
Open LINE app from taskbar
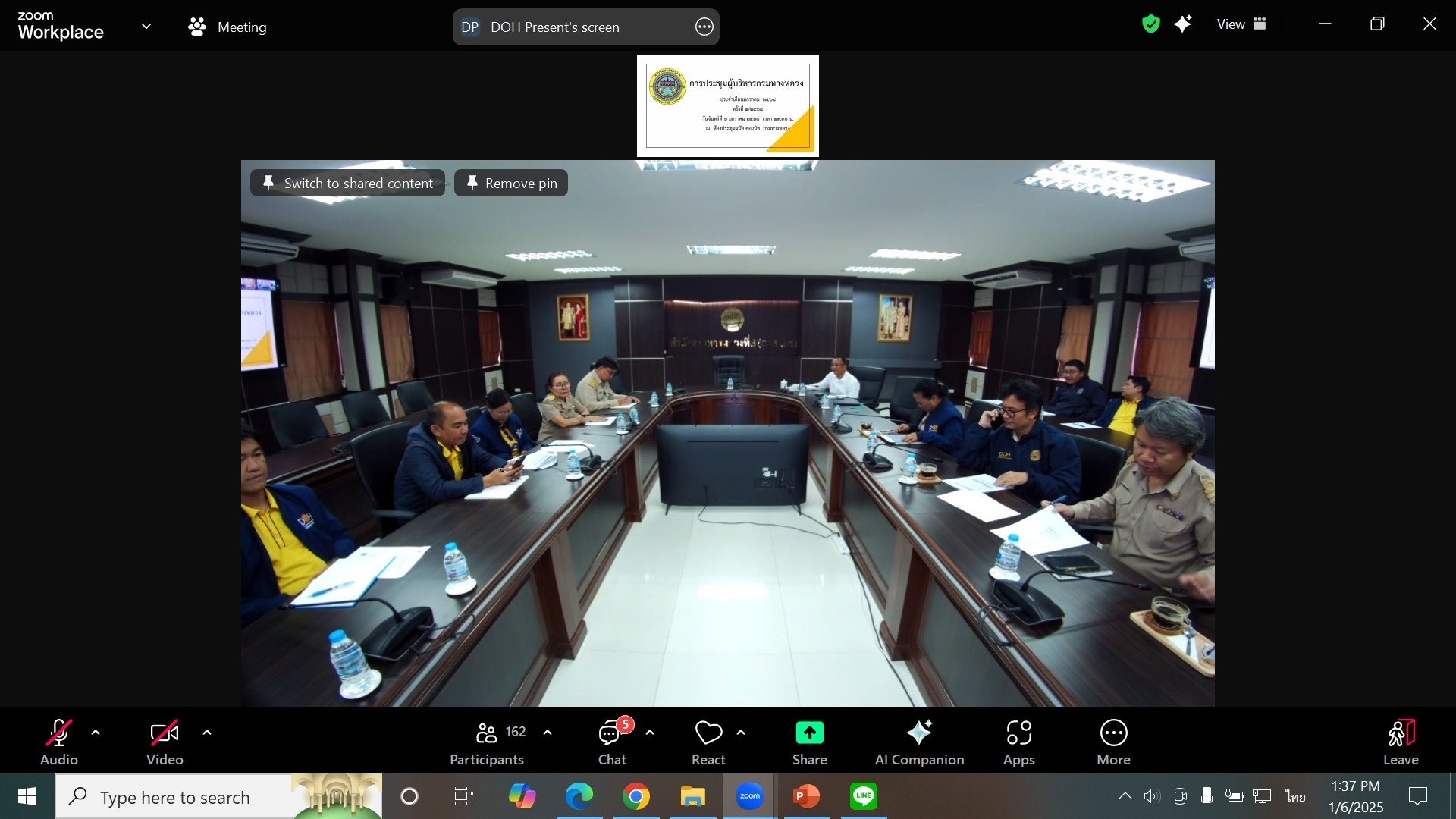(864, 796)
